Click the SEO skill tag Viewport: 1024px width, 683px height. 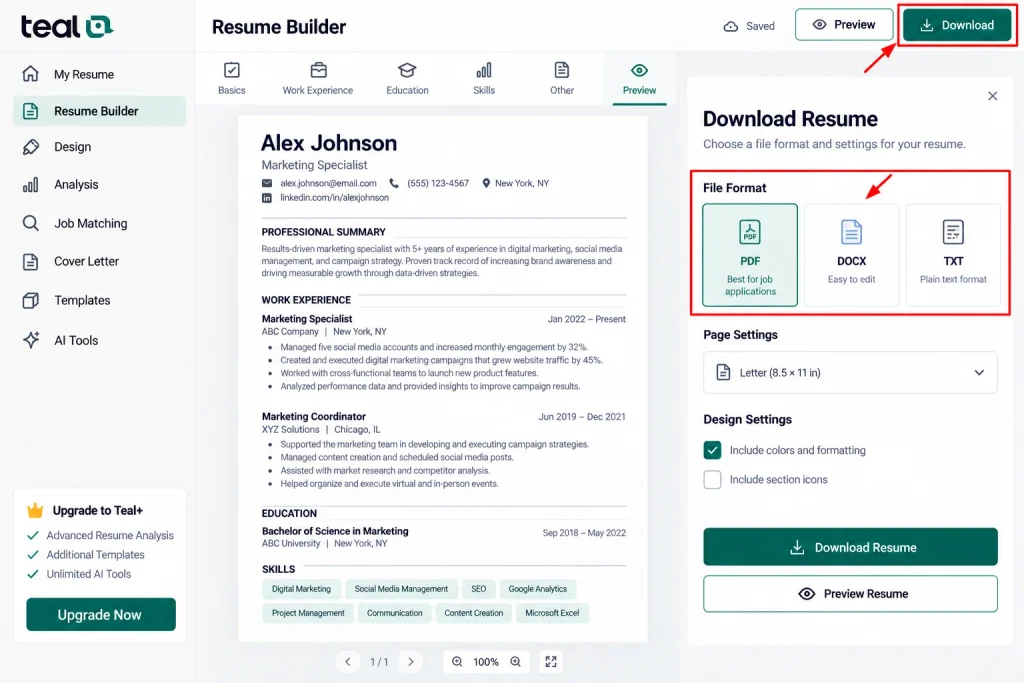[479, 589]
